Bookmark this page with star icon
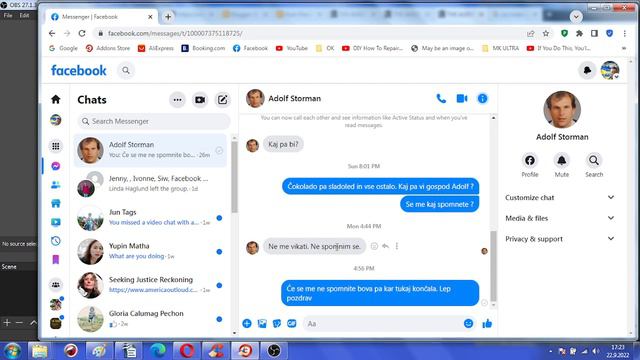This screenshot has width=640, height=360. (x=546, y=33)
